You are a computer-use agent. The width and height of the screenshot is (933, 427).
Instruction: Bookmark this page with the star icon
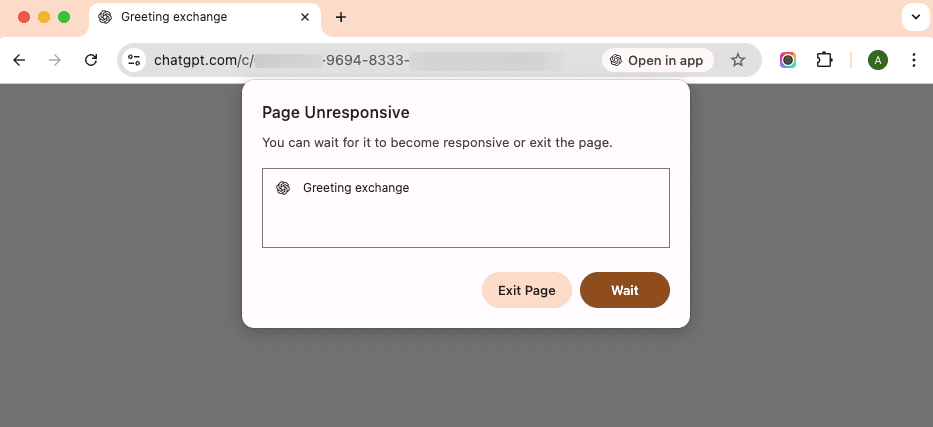pyautogui.click(x=738, y=60)
